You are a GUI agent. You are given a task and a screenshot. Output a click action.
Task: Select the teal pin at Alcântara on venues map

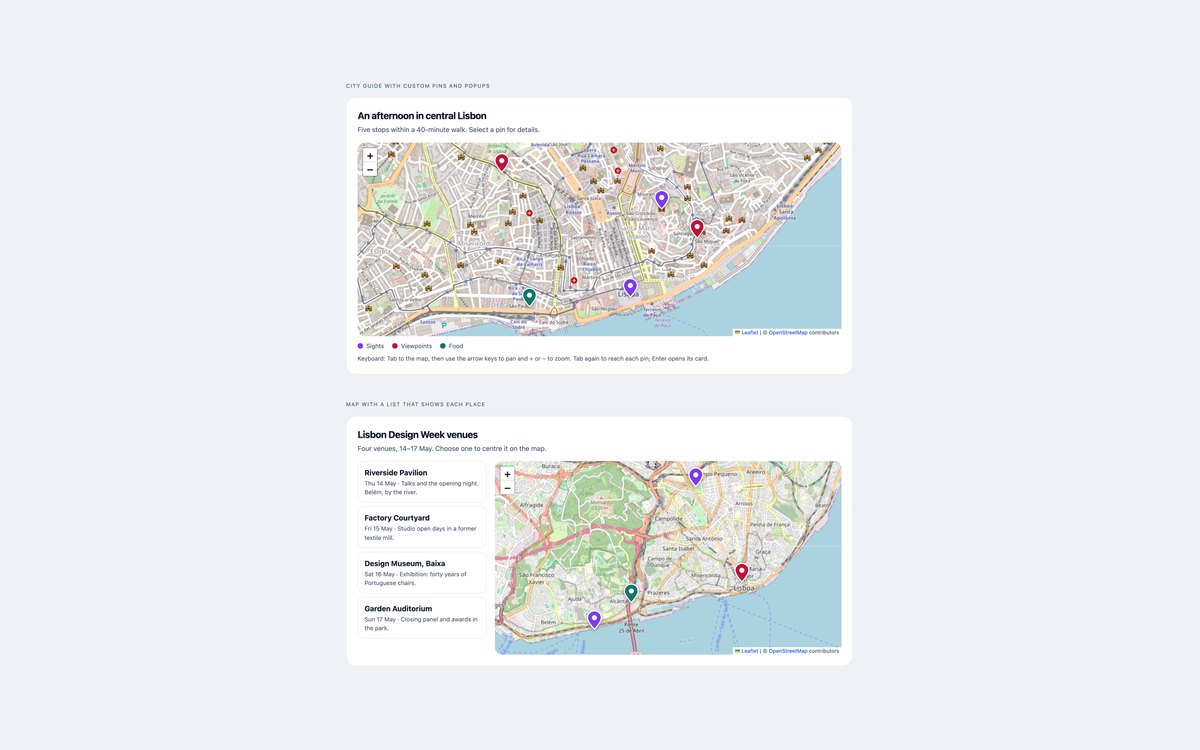(631, 593)
